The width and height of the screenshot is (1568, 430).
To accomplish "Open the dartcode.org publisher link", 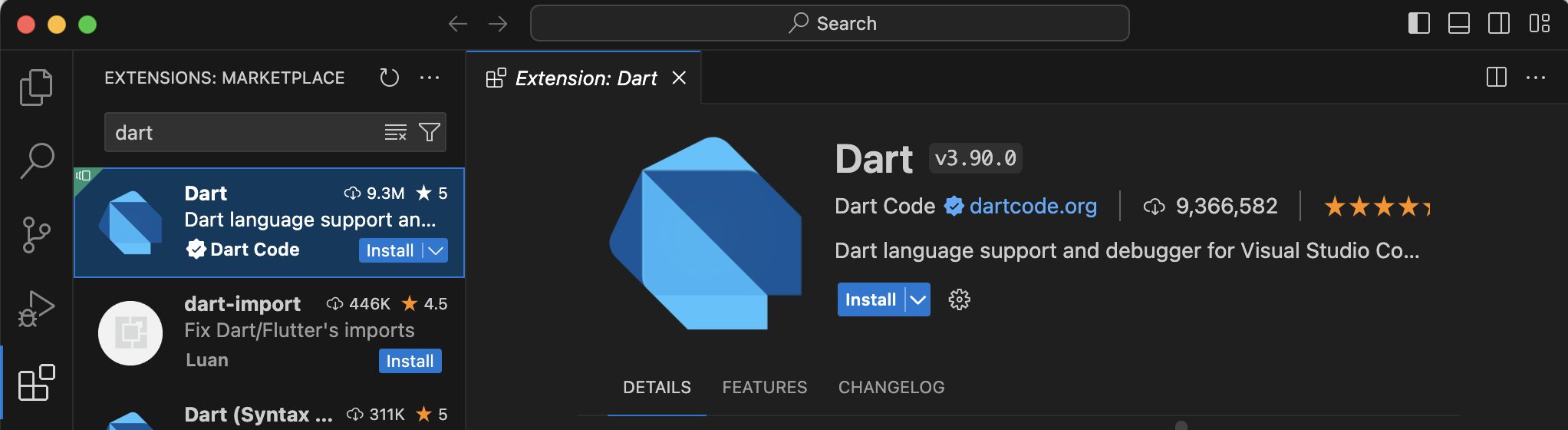I will (1033, 206).
